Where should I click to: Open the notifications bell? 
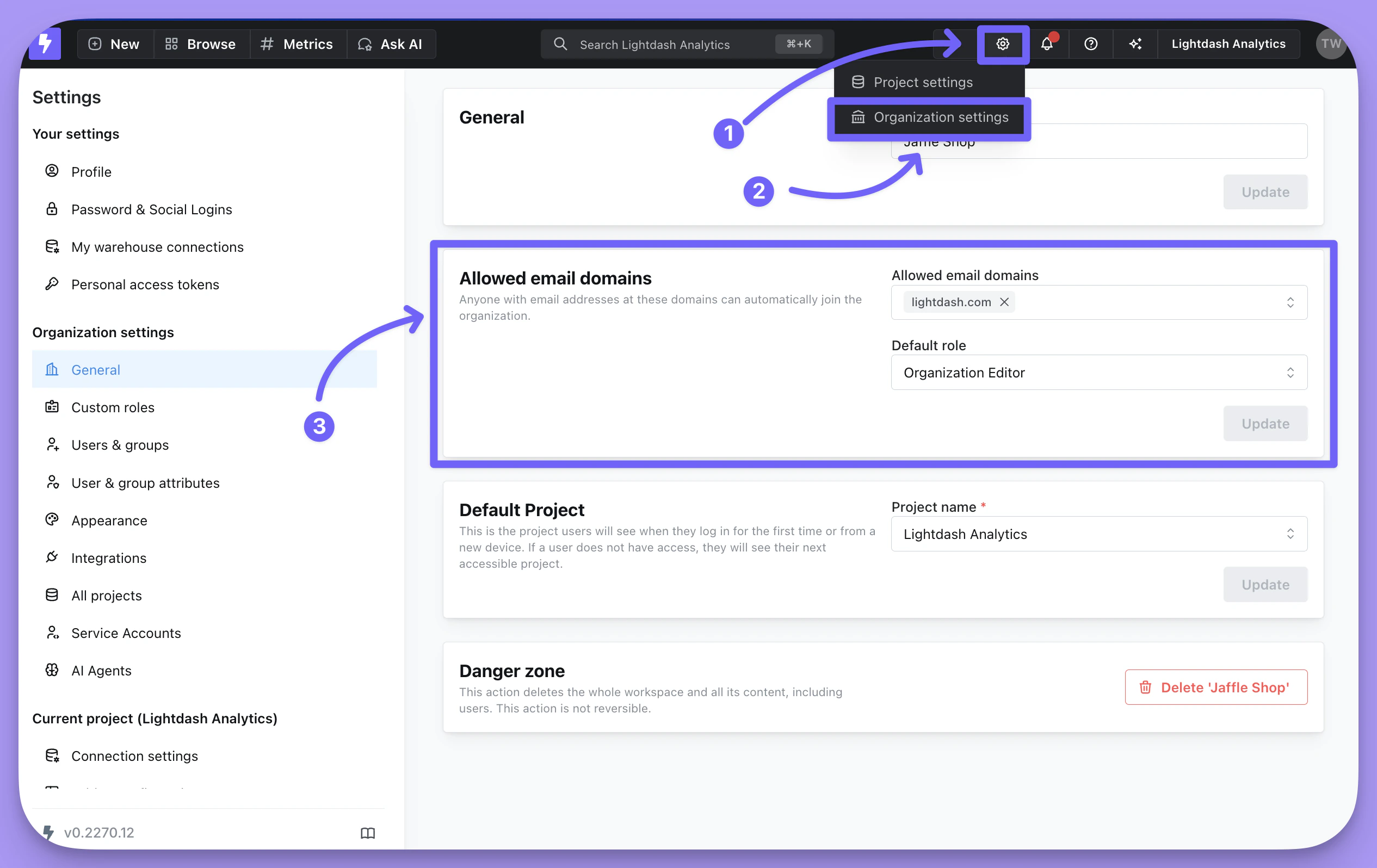coord(1046,44)
